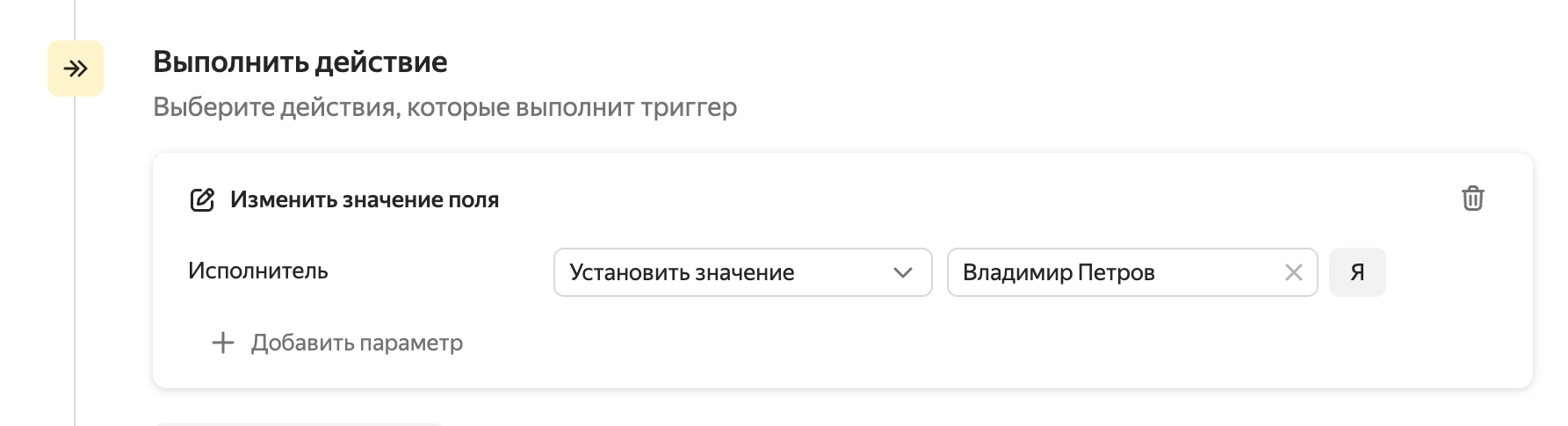The height and width of the screenshot is (426, 1568).
Task: Click empty space right of "Добавить параметр"
Action: coord(878,343)
